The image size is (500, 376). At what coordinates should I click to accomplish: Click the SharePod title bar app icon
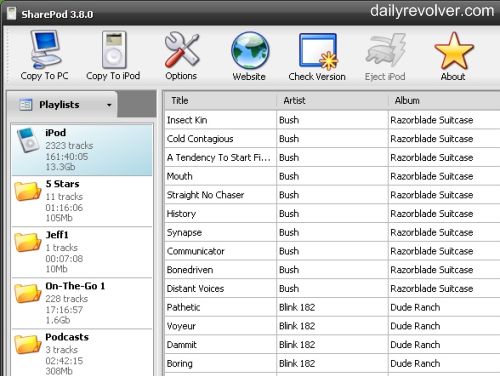pyautogui.click(x=11, y=13)
